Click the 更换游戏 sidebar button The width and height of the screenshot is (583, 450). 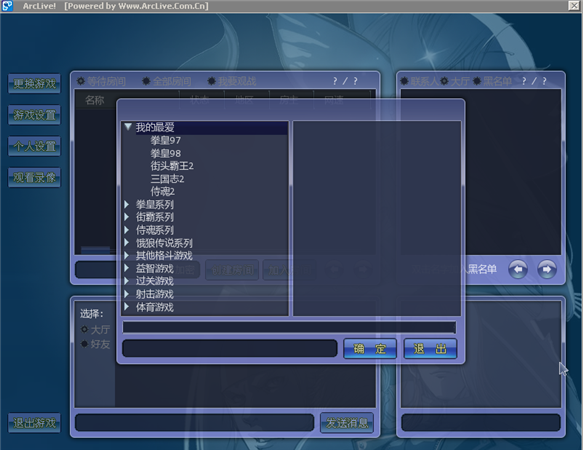[34, 84]
